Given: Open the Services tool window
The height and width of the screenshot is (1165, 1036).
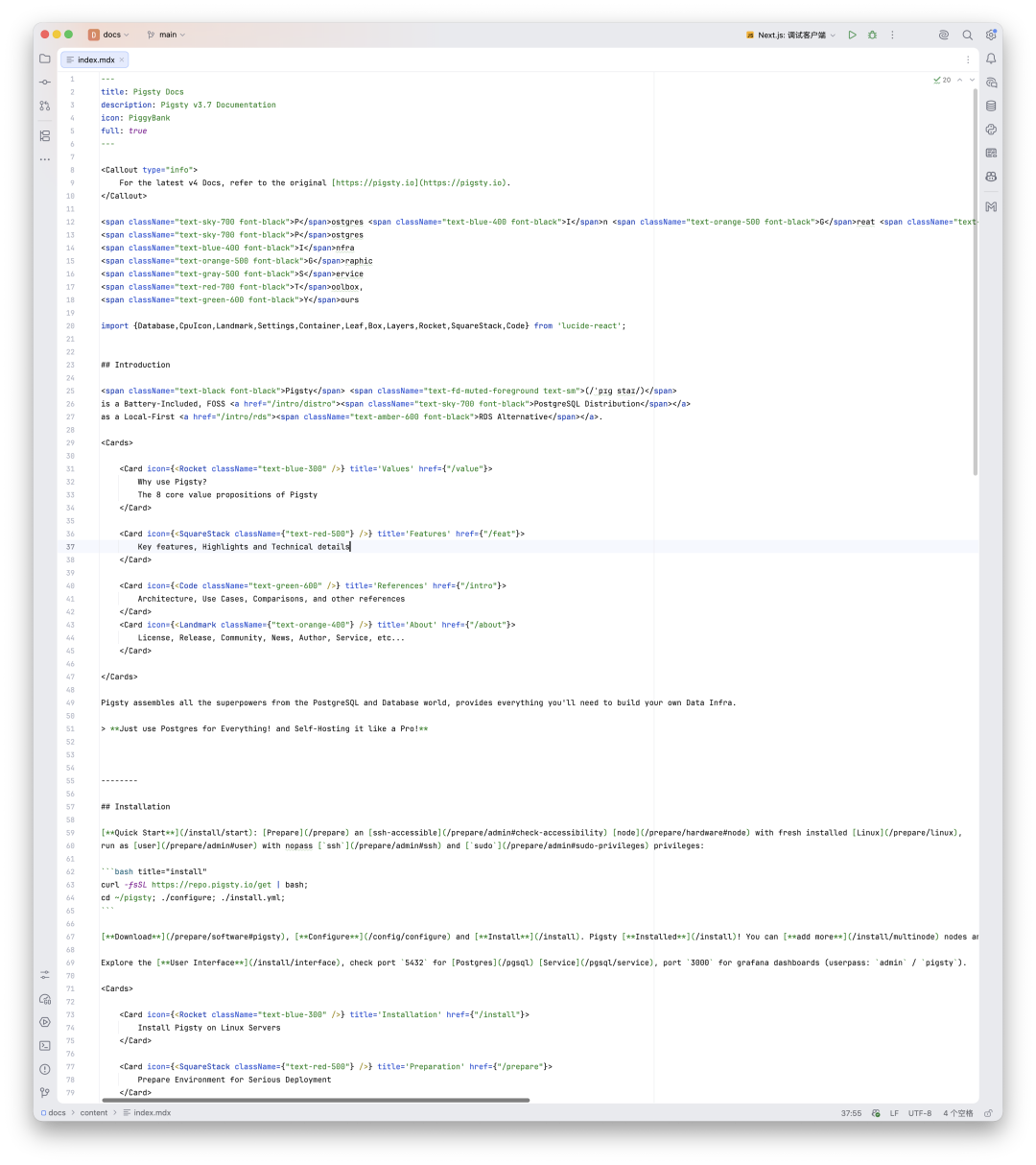Looking at the screenshot, I should 45,1022.
